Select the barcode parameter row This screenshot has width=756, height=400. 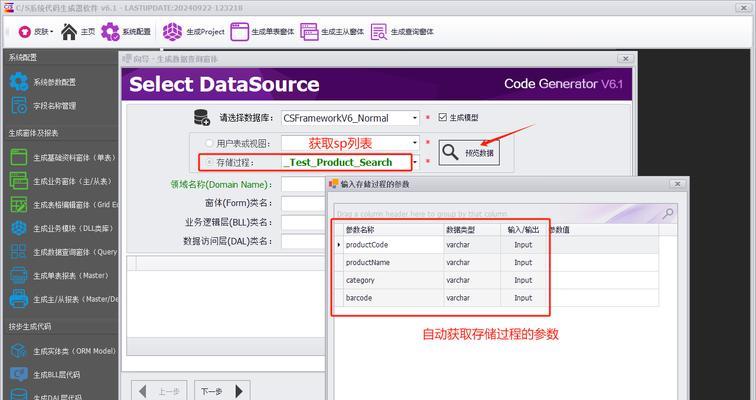[497, 298]
